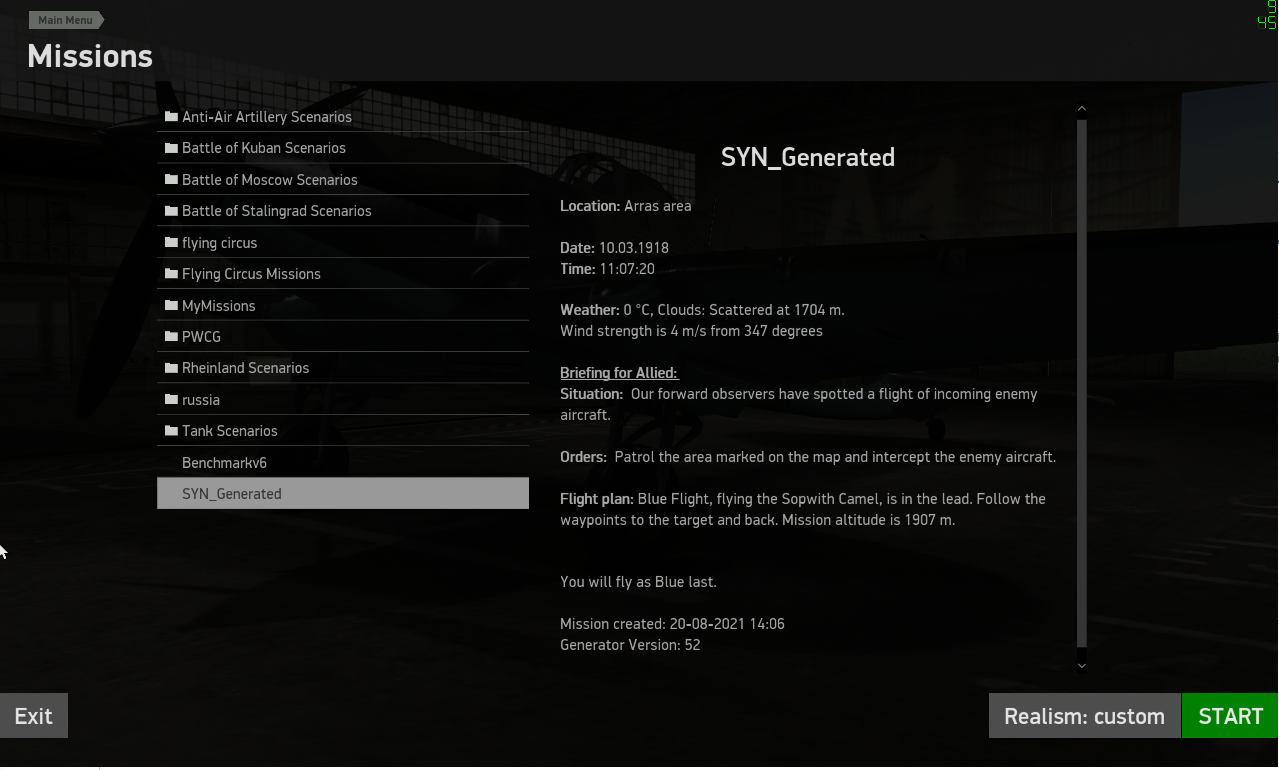Click the Rheinland Scenarios folder icon

pos(171,367)
